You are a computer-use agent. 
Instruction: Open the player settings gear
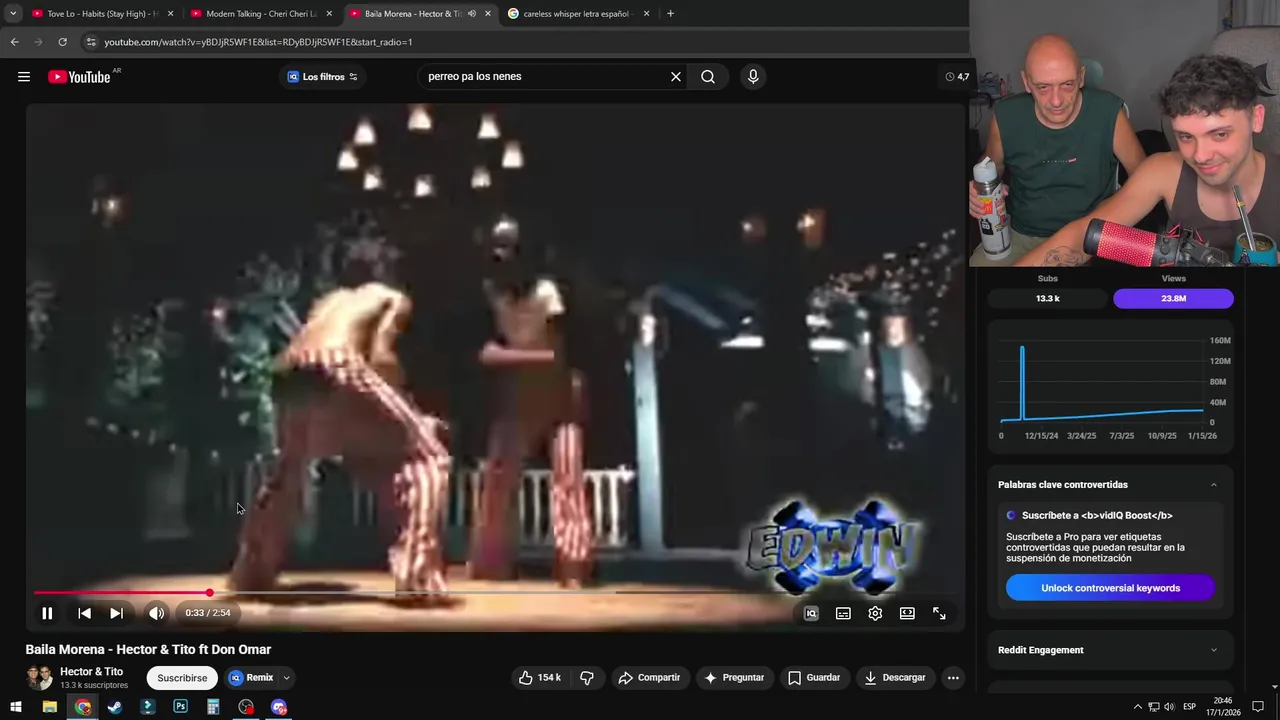coord(875,613)
